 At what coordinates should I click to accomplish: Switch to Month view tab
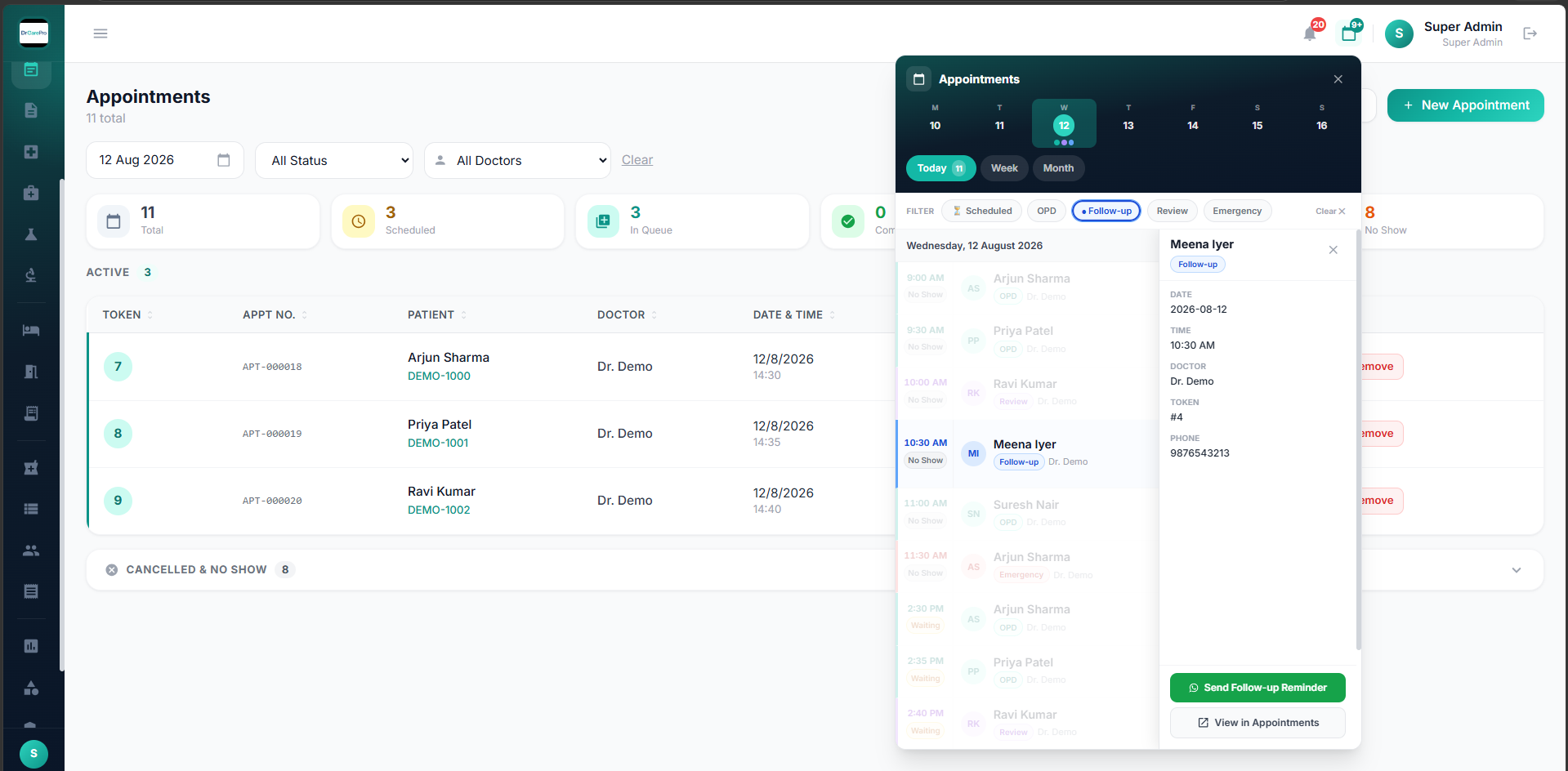(x=1058, y=168)
